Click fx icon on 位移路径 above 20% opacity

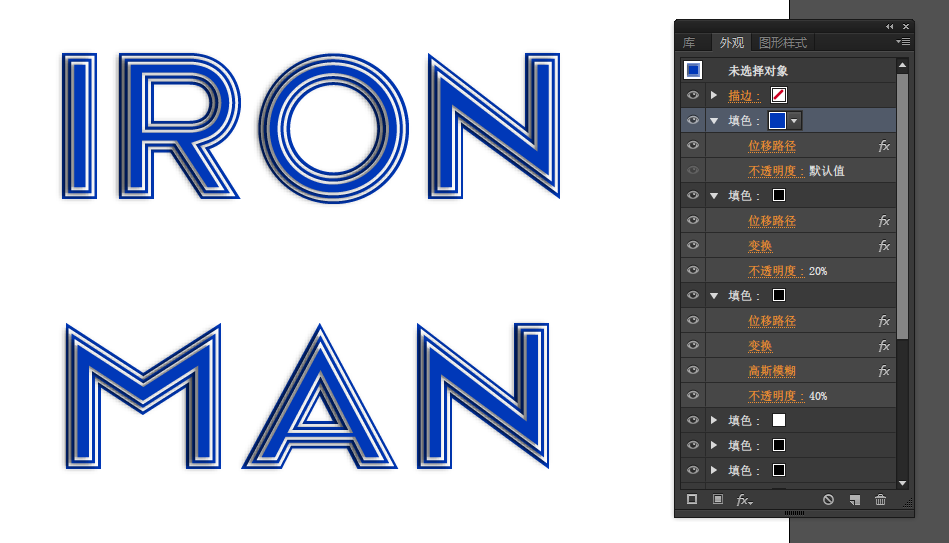[x=884, y=221]
